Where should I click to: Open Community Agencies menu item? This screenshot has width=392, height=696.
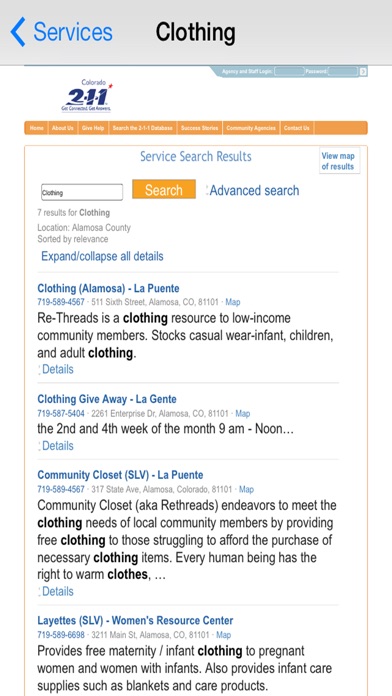251,128
